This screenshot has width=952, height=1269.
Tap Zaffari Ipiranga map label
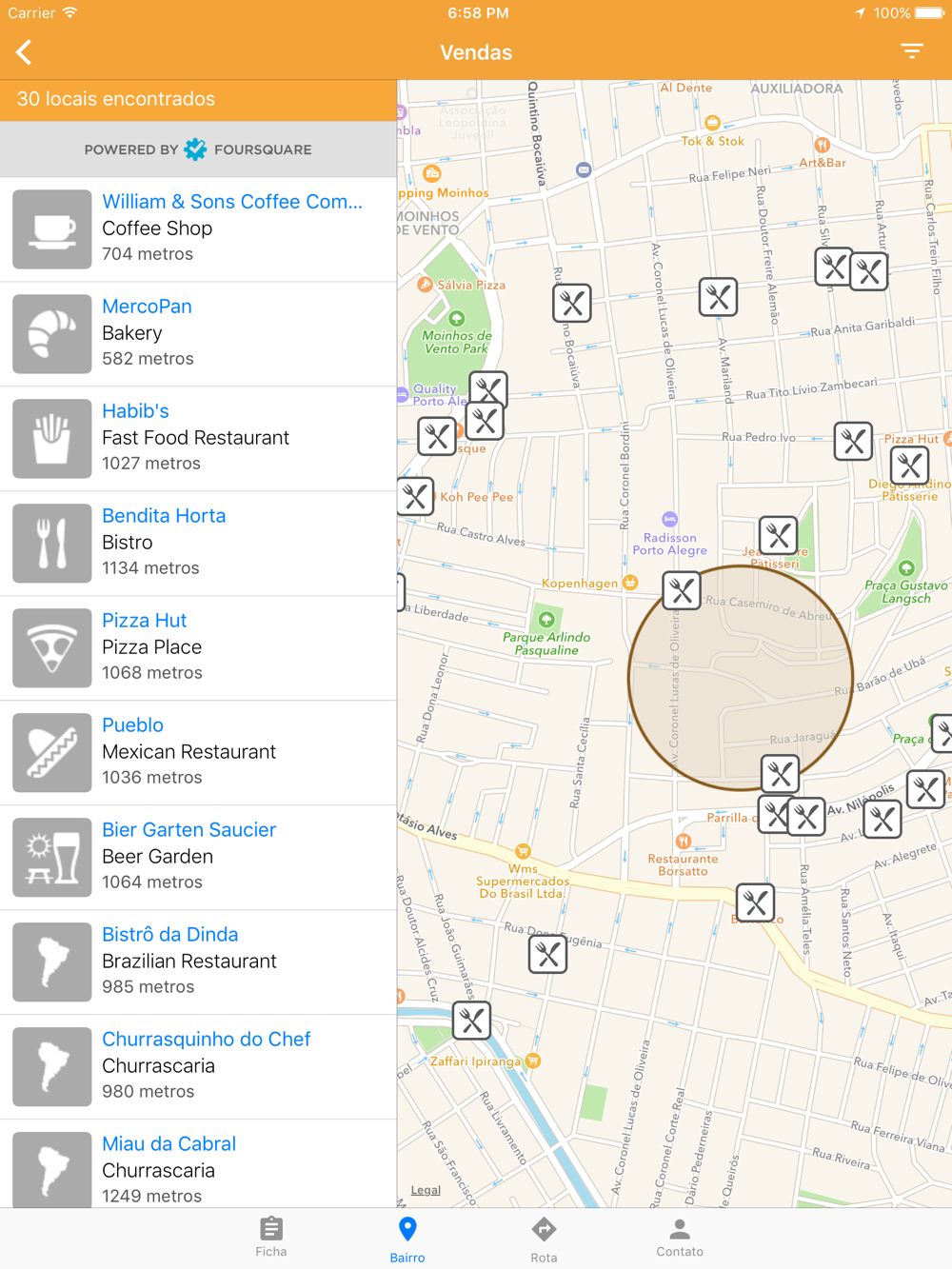point(476,1061)
